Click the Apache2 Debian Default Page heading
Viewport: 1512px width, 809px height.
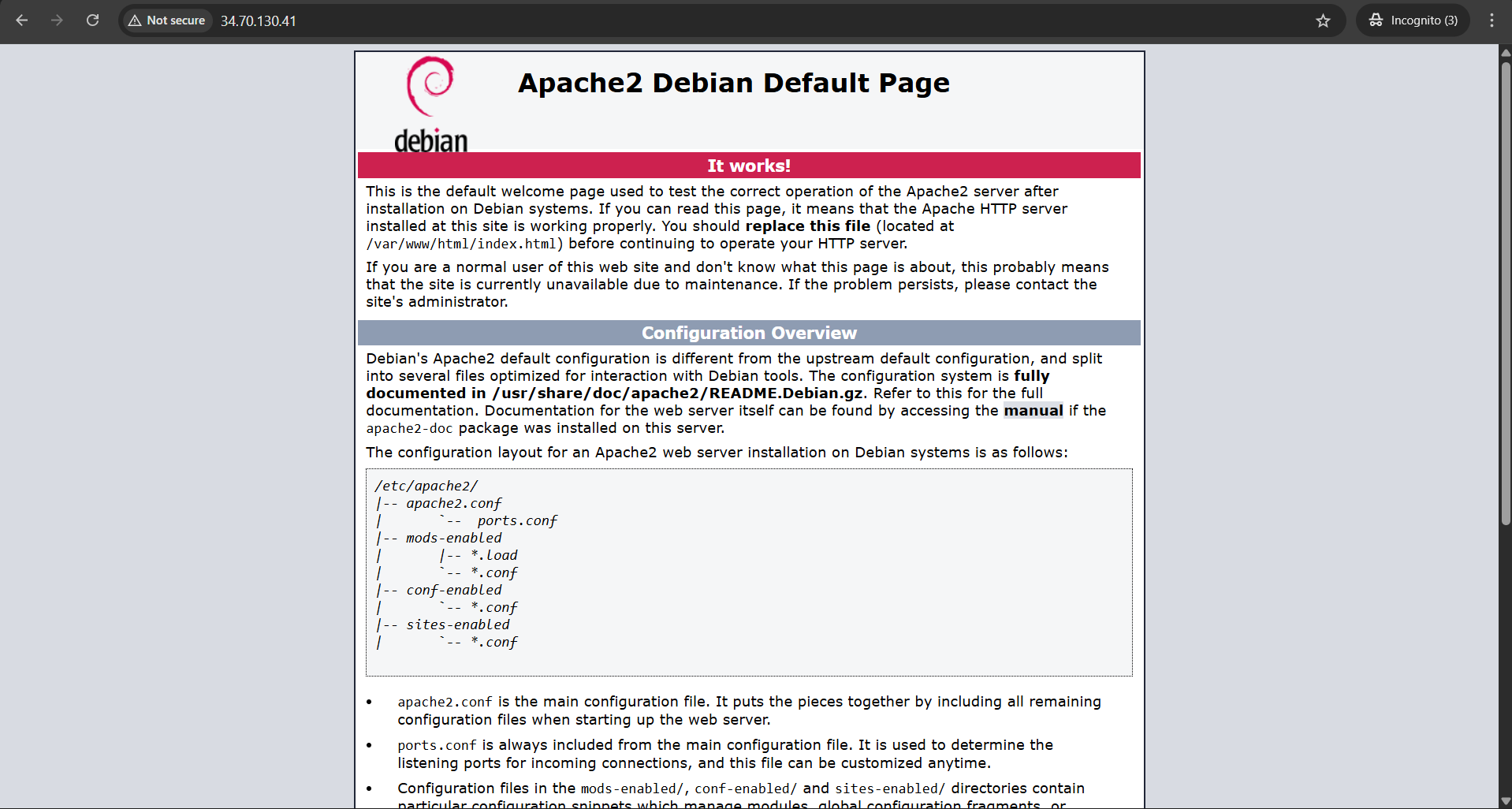click(733, 83)
